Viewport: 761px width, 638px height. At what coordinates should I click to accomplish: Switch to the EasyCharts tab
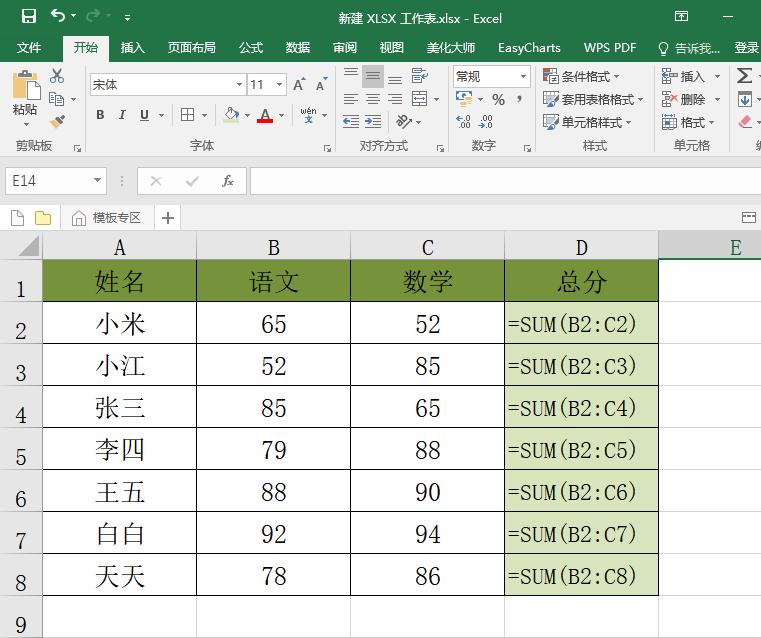529,48
